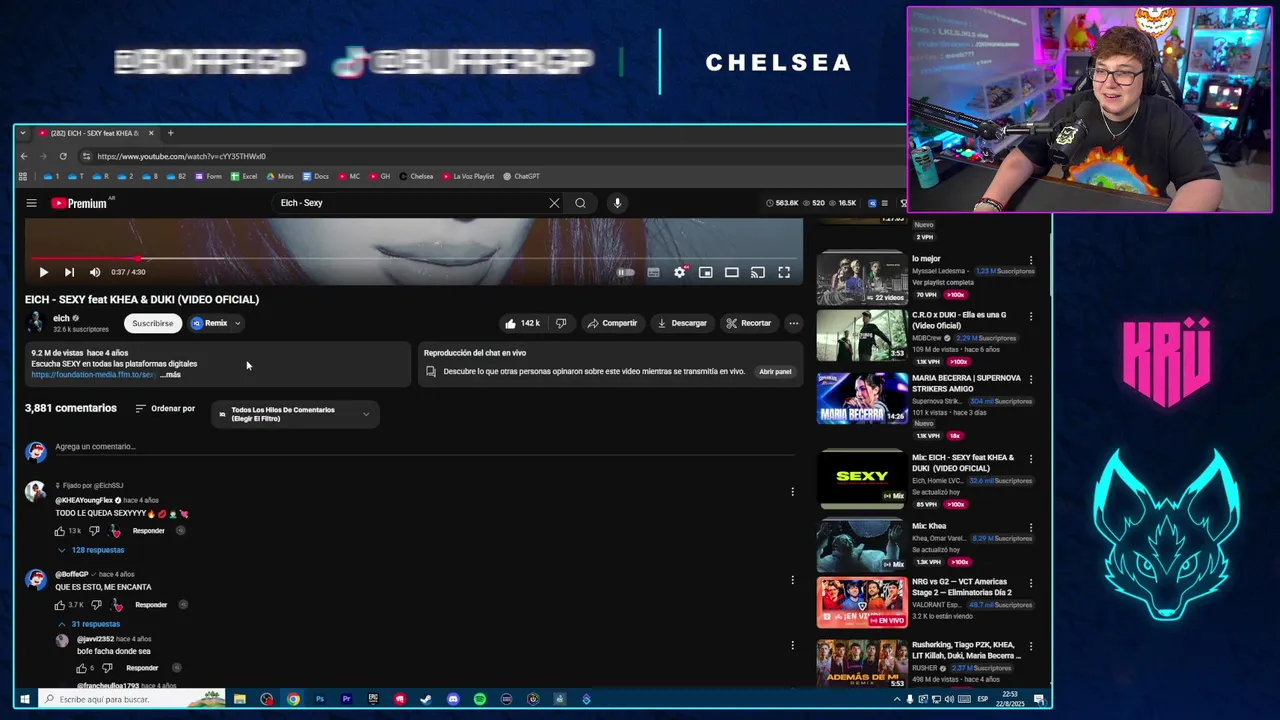Switch to theater mode view

pos(732,272)
